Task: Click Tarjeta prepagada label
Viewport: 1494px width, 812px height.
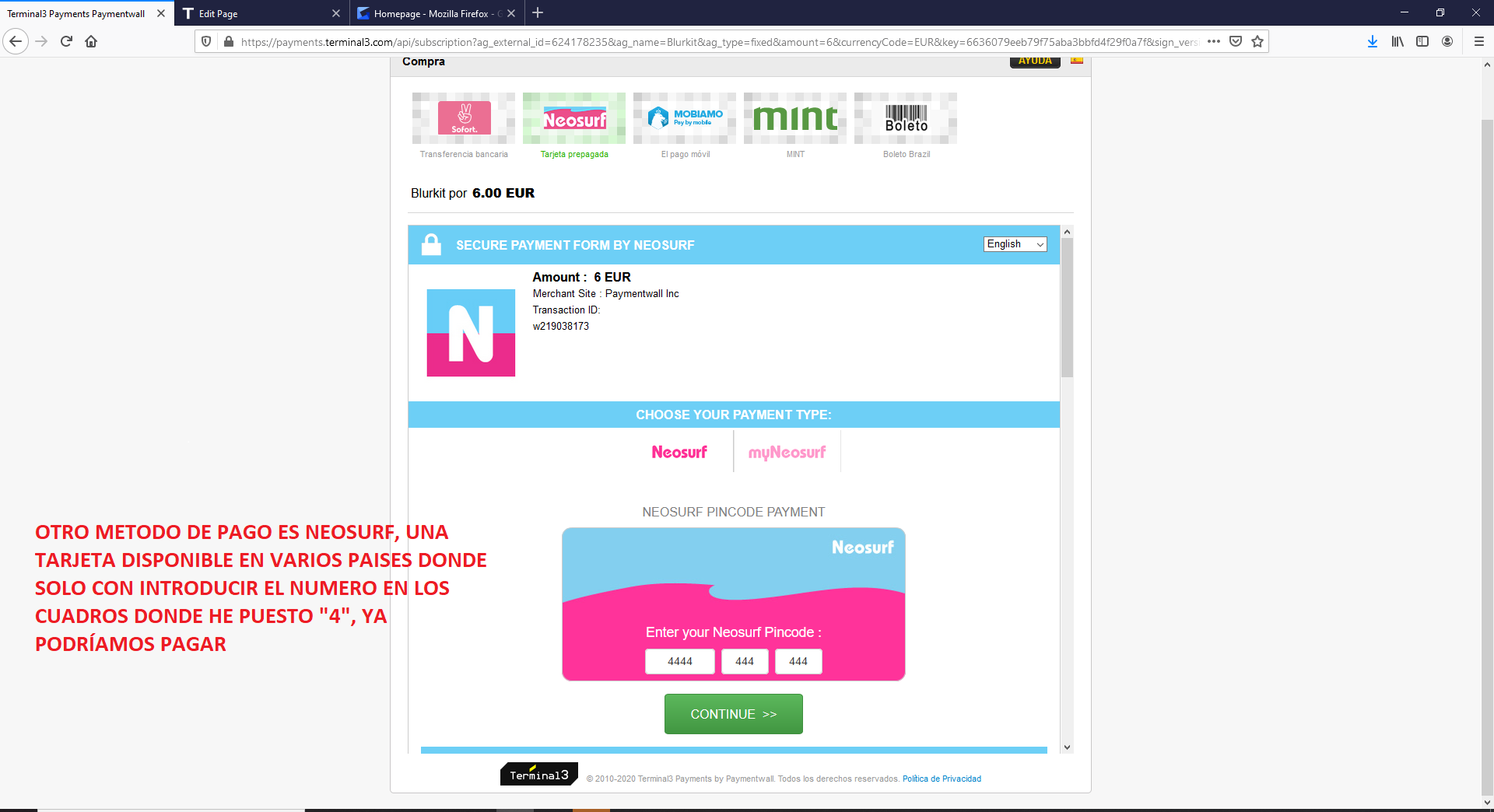Action: coord(574,154)
